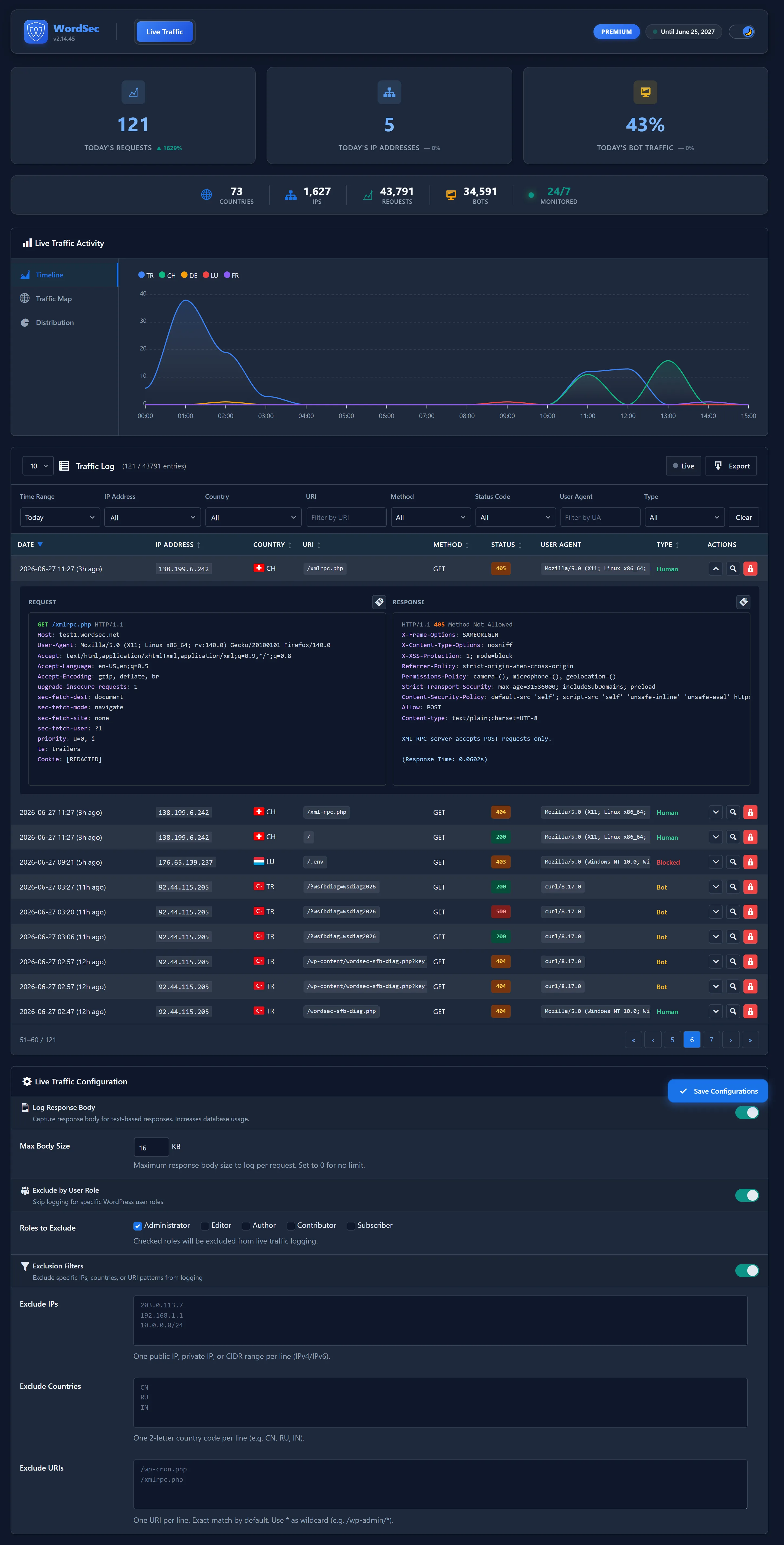Screen dimensions: 784x1545
Task: Go to page 7 of log
Action: 711,1040
